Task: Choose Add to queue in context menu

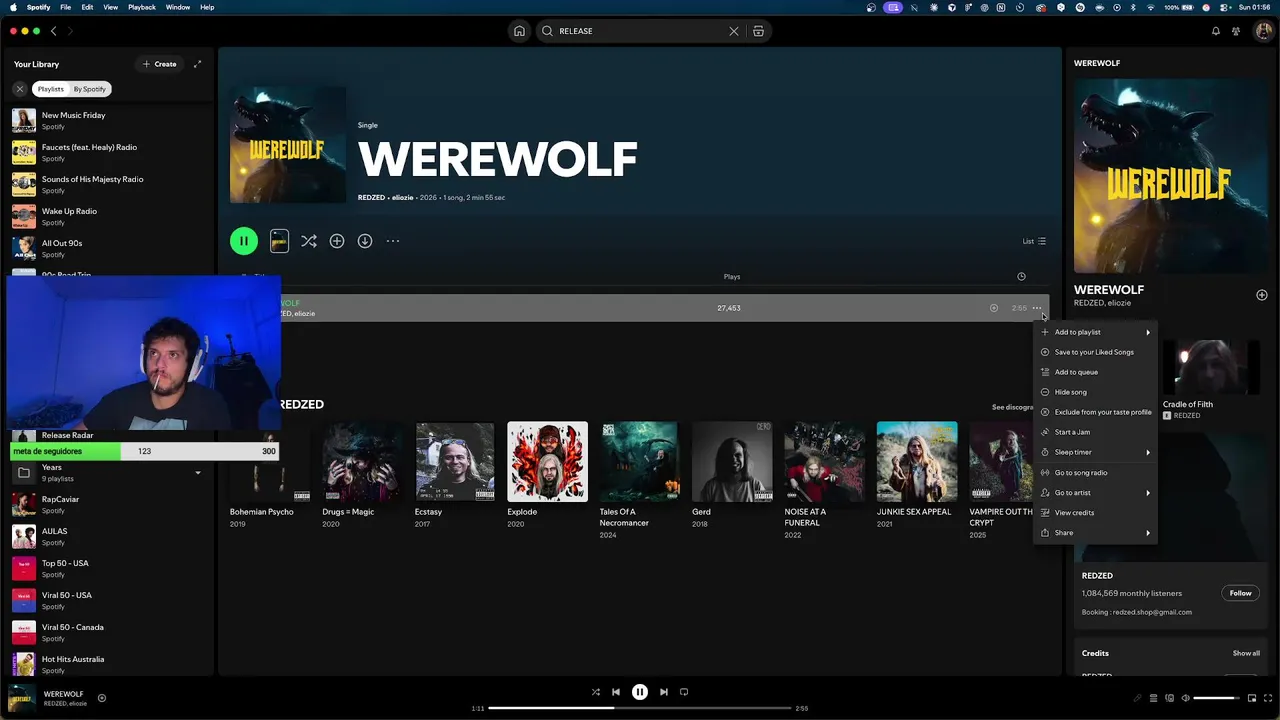Action: coord(1096,372)
